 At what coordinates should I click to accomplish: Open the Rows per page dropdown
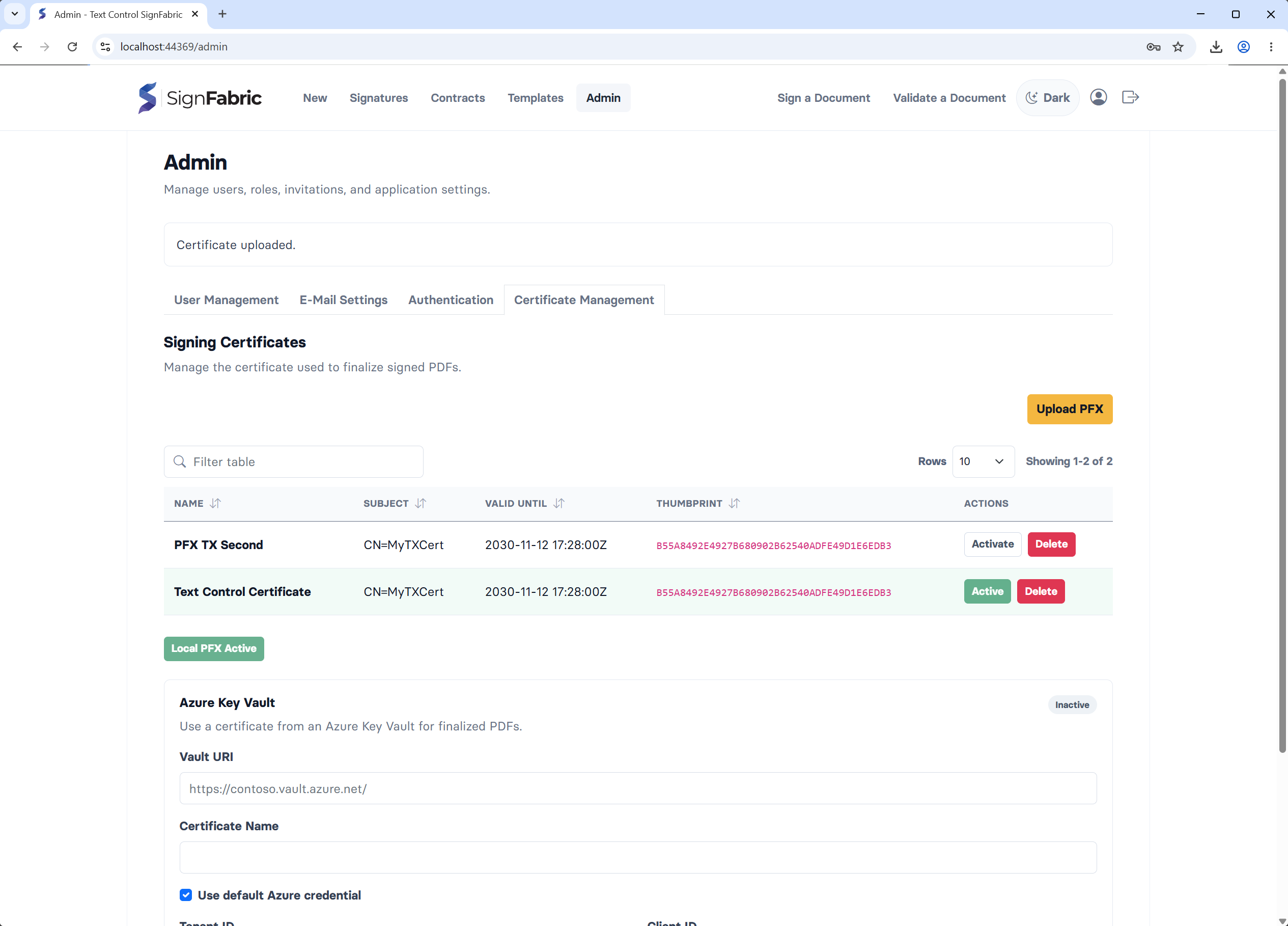coord(983,461)
